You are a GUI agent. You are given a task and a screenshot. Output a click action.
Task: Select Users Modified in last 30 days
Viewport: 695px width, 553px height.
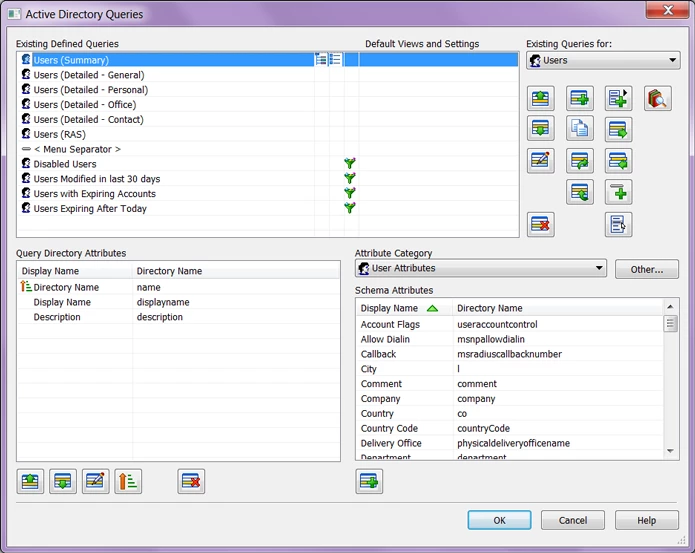coord(96,179)
